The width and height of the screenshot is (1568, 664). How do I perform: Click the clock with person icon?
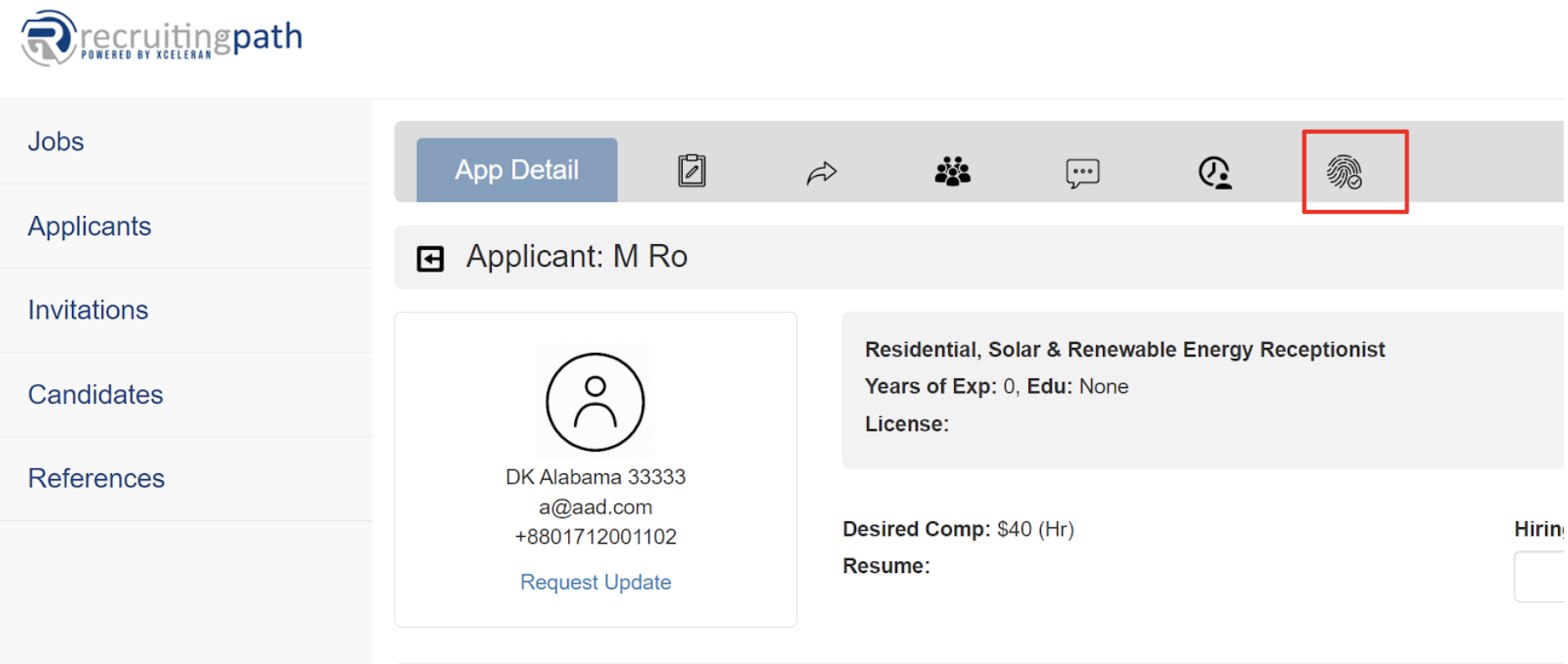tap(1215, 172)
